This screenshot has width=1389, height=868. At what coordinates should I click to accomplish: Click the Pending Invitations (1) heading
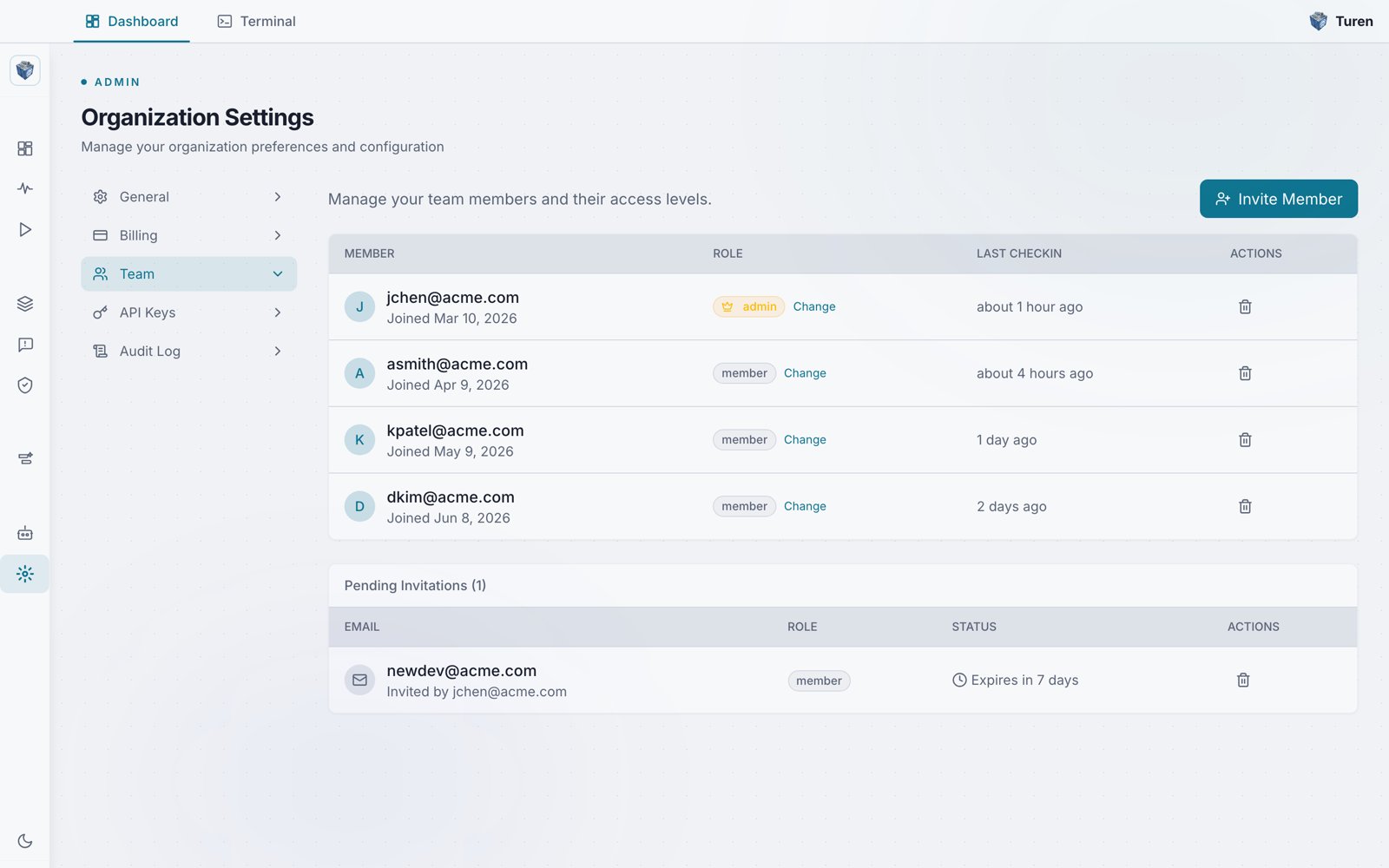click(415, 586)
